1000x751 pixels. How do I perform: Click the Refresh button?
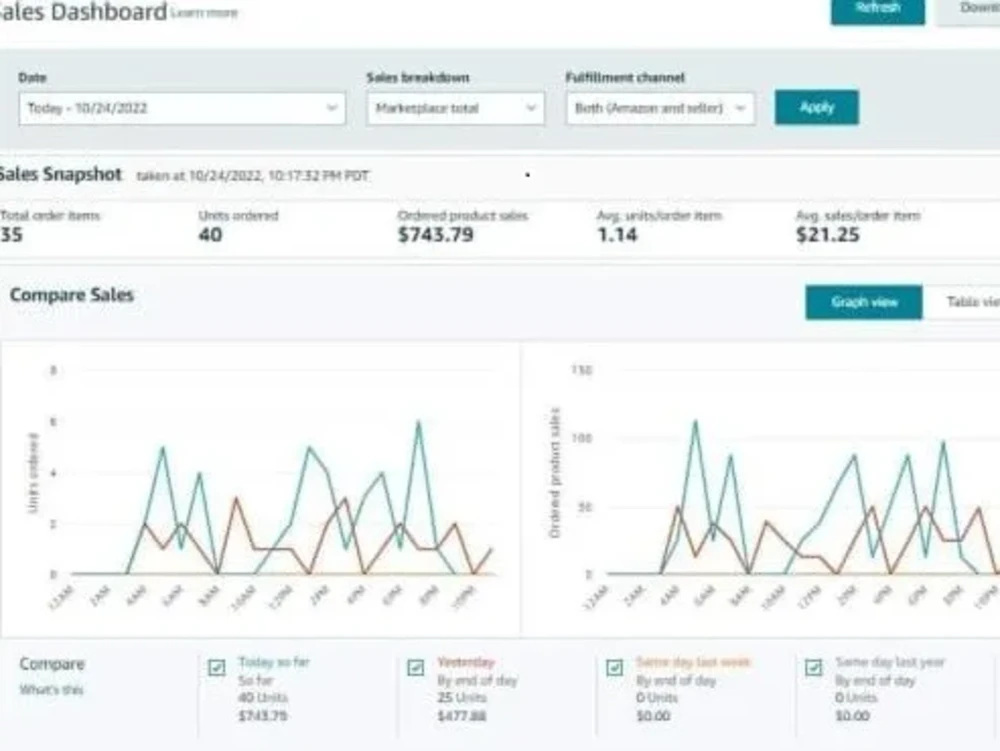tap(878, 10)
